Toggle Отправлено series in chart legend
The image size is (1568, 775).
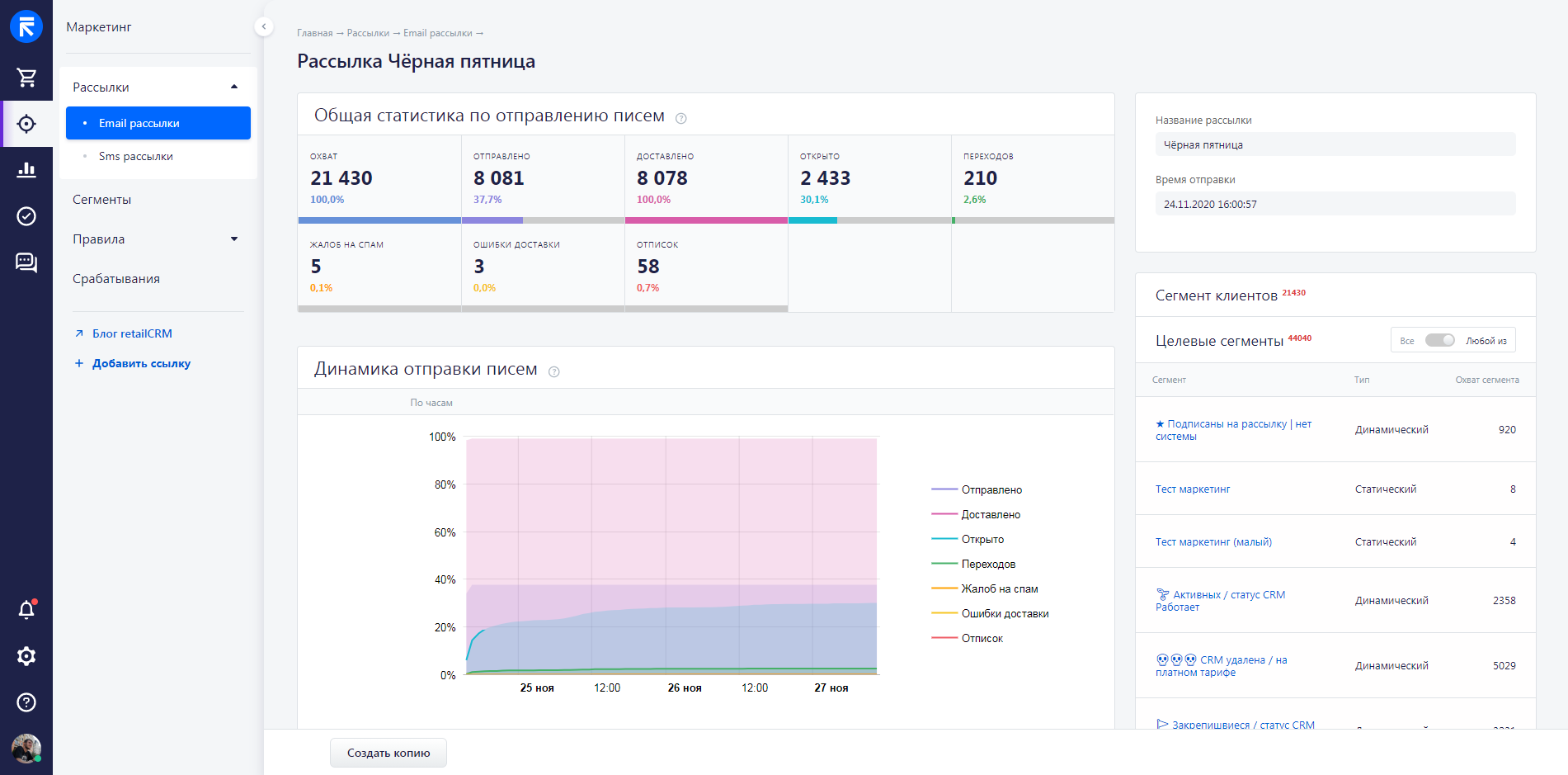point(991,489)
